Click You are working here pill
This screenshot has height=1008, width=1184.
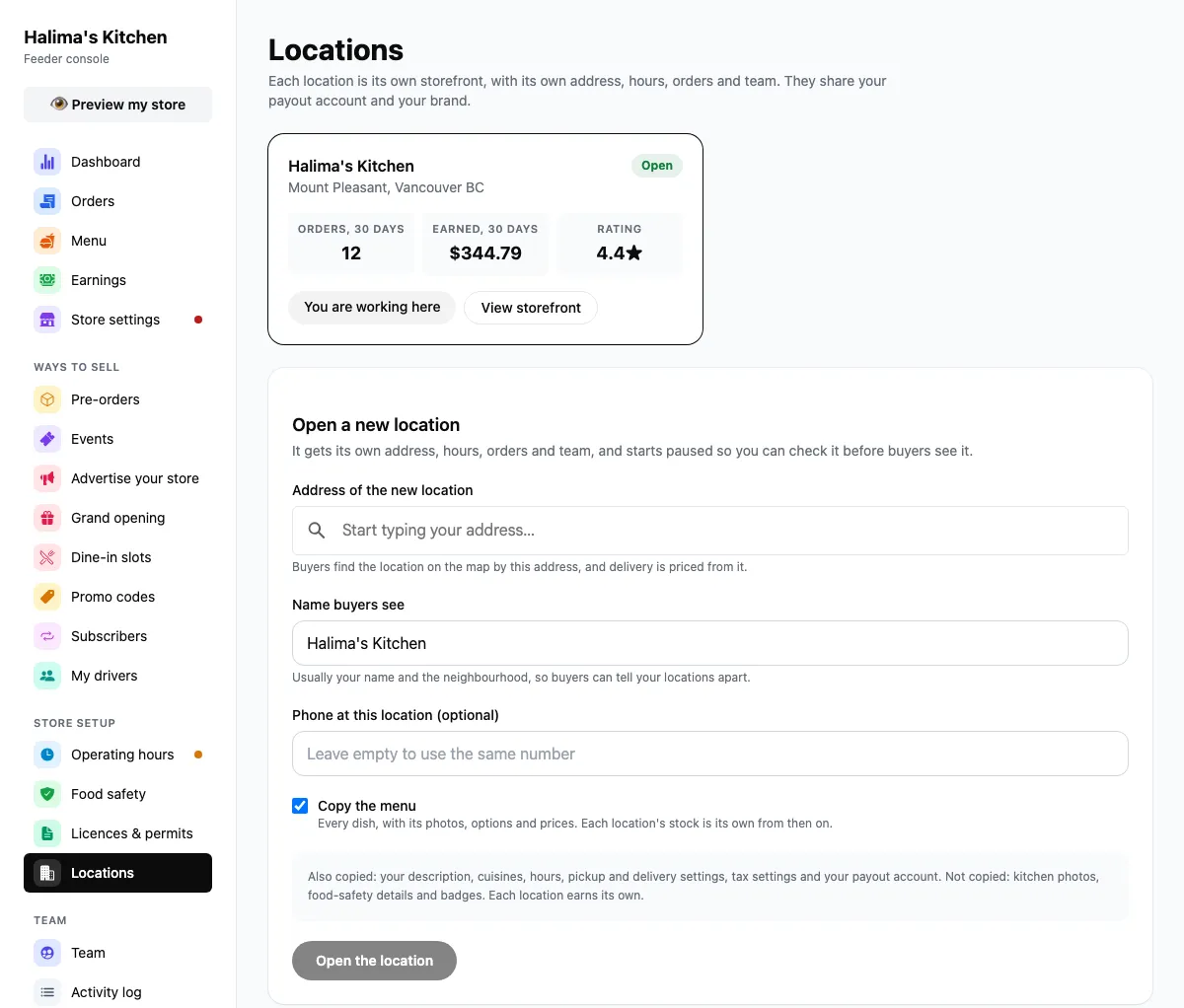click(x=372, y=308)
